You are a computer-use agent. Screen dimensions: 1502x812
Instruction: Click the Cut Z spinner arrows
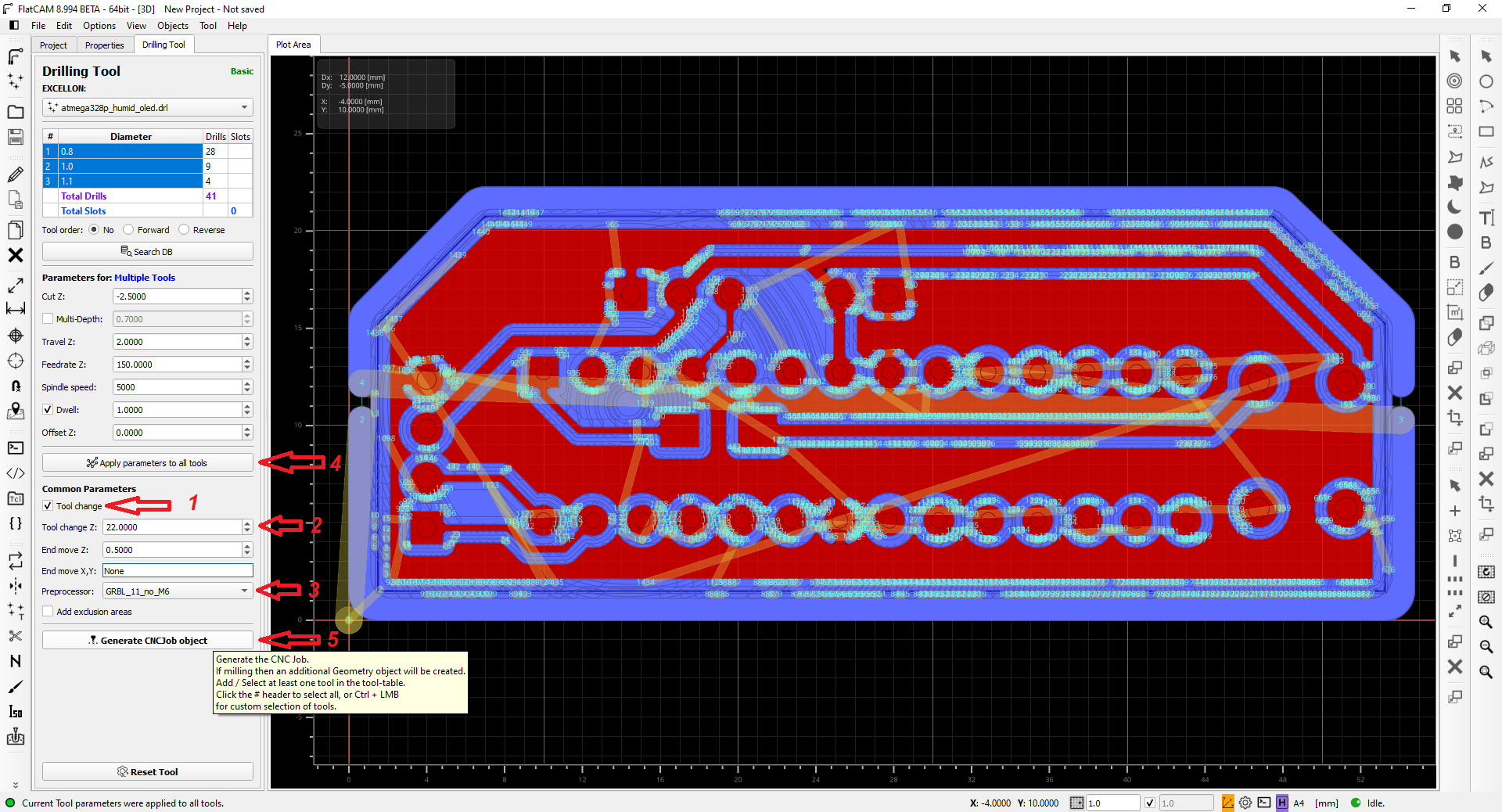click(x=247, y=296)
